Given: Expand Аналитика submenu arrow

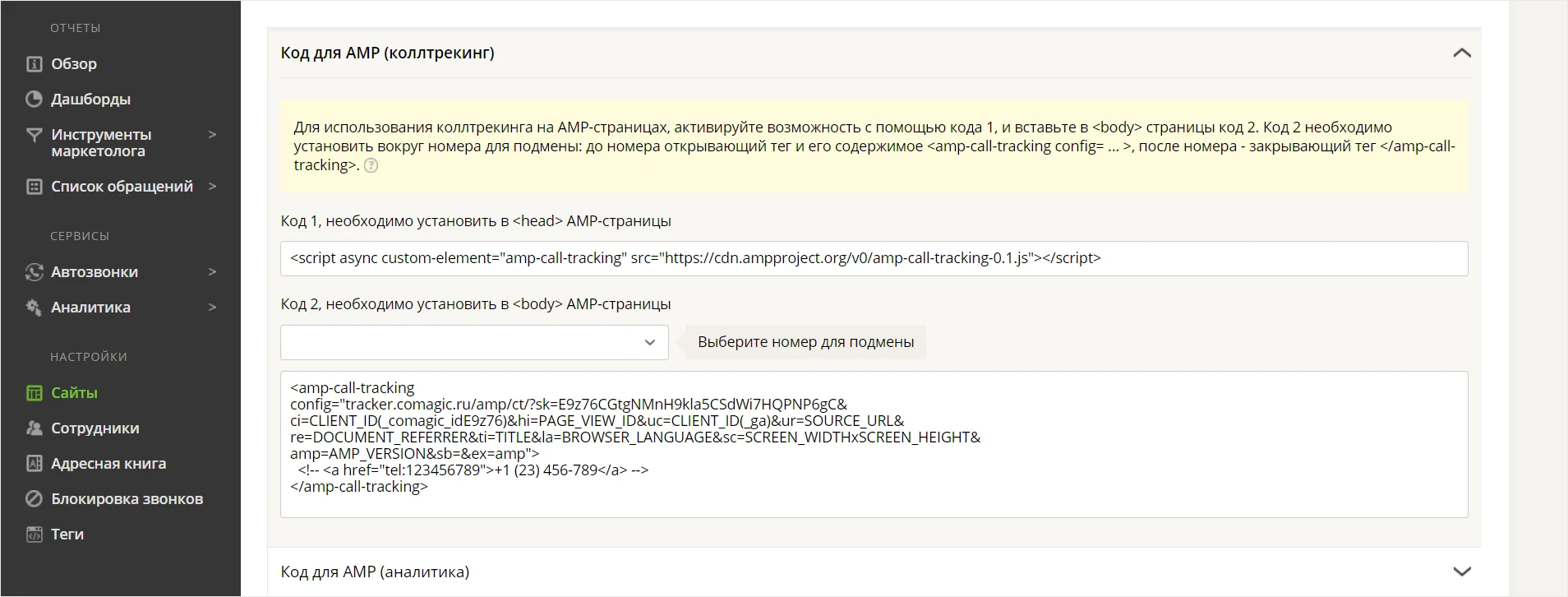Looking at the screenshot, I should [212, 308].
